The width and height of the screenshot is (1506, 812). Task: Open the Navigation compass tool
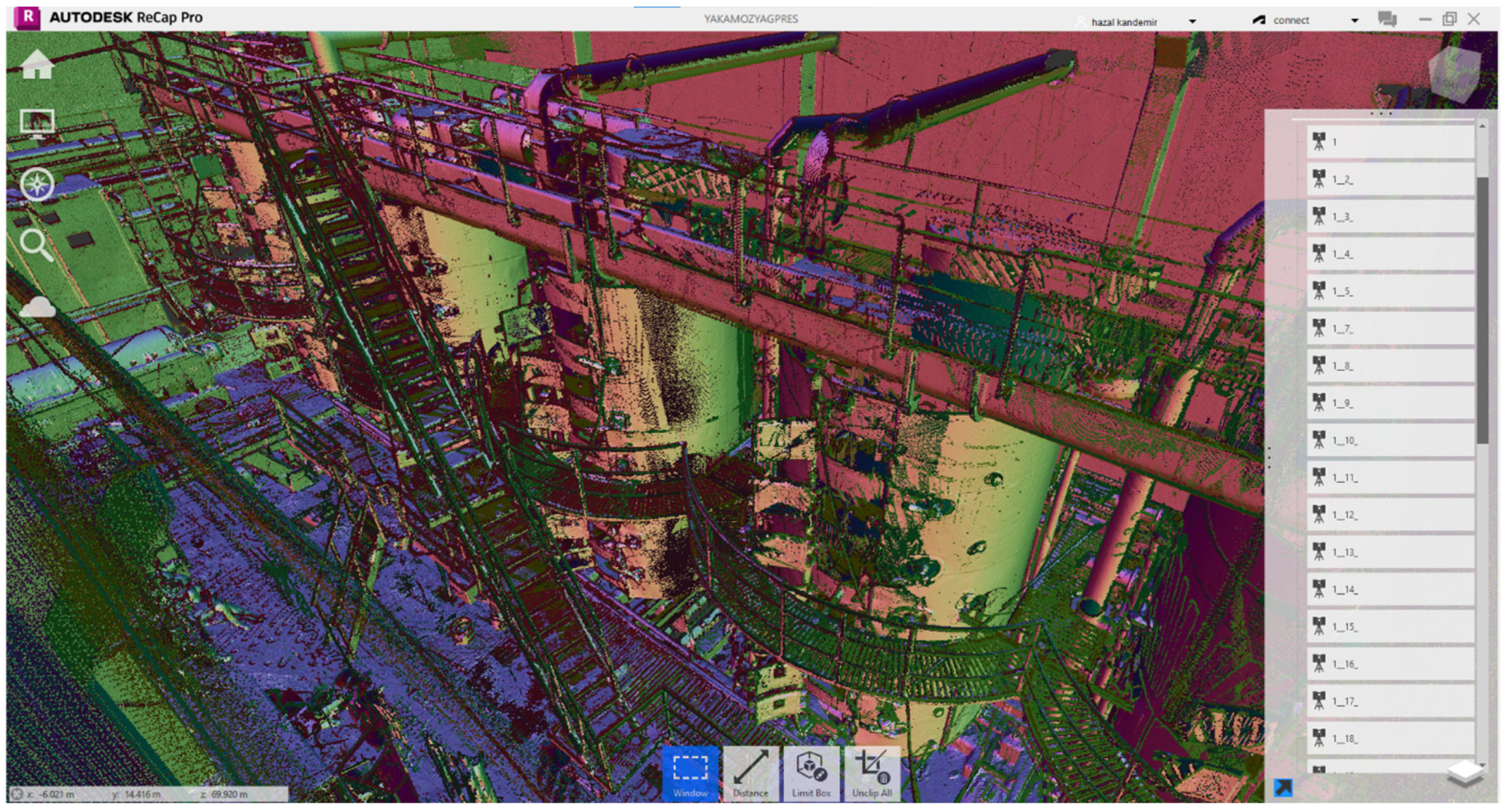coord(37,184)
